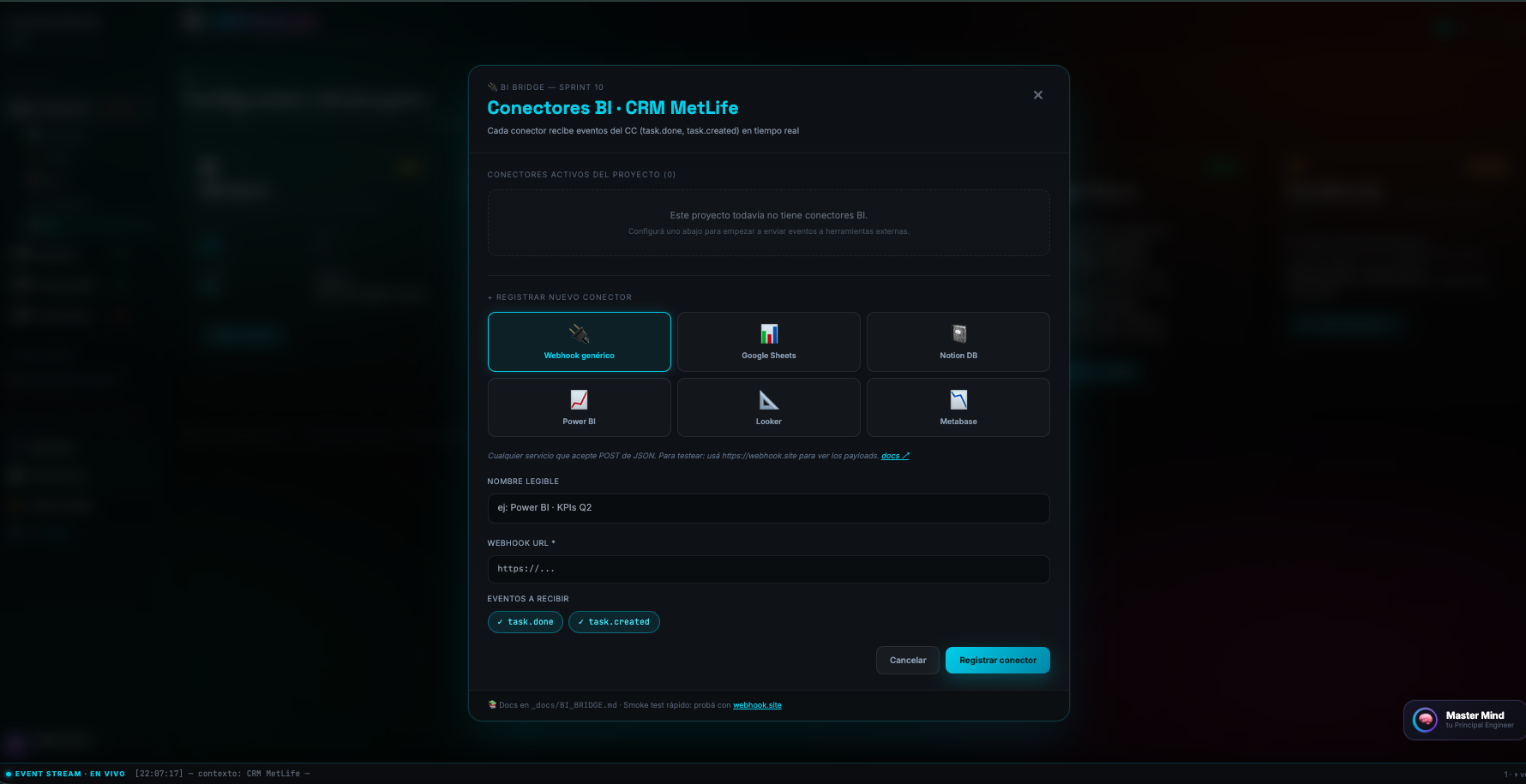Open the Master Mind assistant widget
Screen dimensions: 1526x784
(1464, 720)
